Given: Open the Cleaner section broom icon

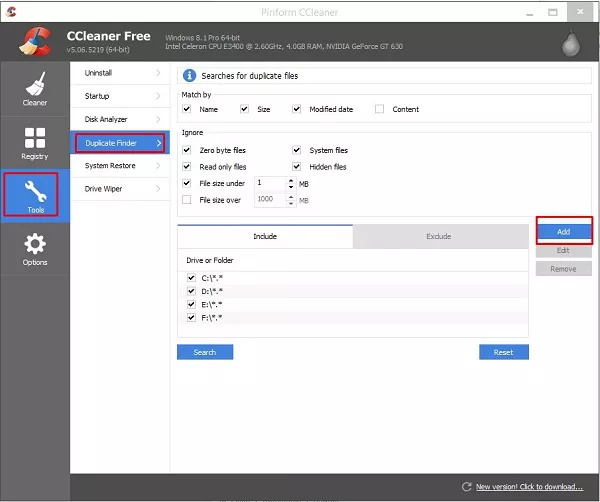Looking at the screenshot, I should [34, 84].
